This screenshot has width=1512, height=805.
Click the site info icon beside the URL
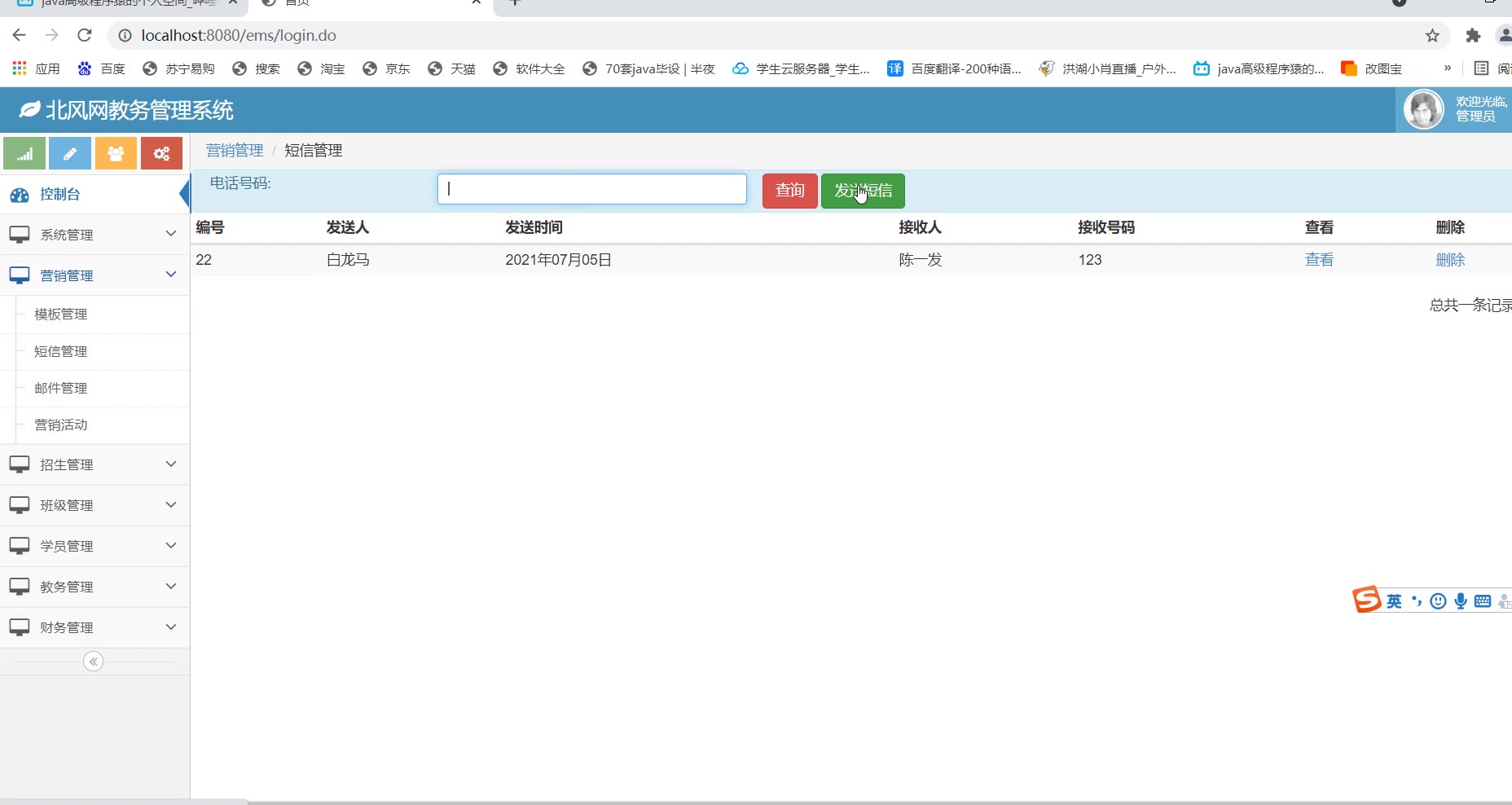(125, 36)
